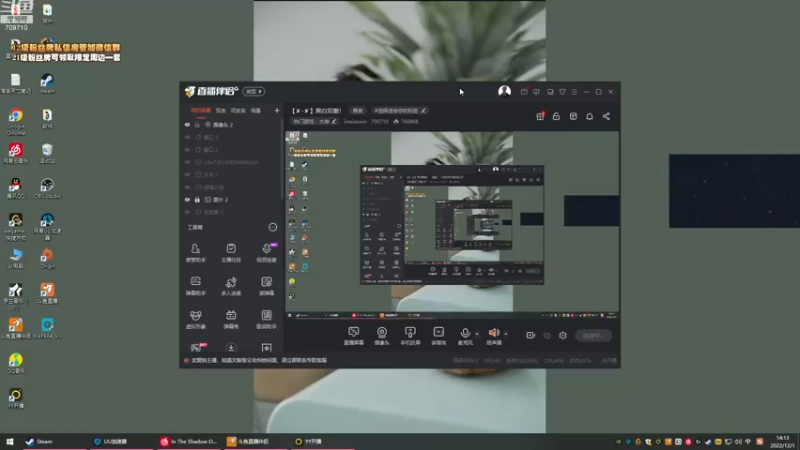Click 修改 button next to stream title

pos(358,110)
